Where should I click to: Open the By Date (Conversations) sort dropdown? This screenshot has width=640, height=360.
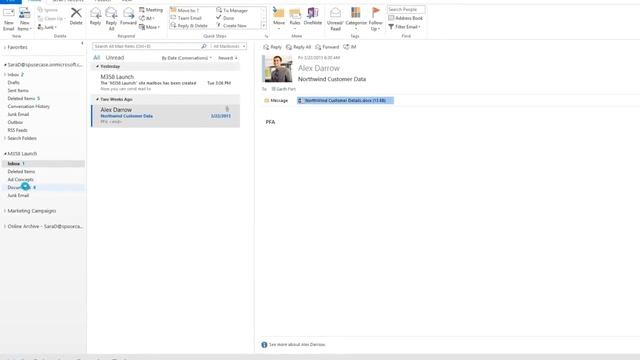tap(187, 58)
